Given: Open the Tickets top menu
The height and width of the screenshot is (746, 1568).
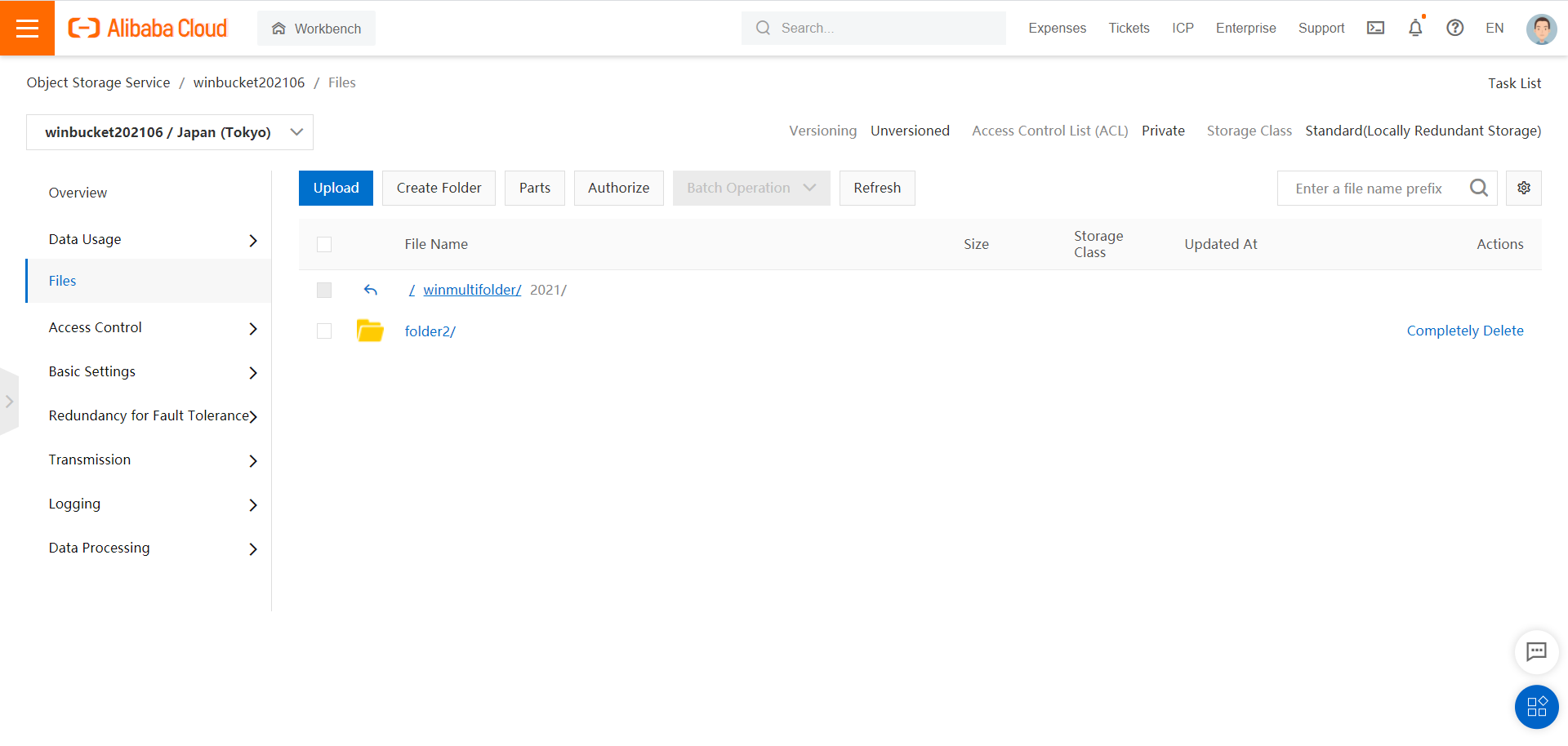Looking at the screenshot, I should (x=1129, y=28).
